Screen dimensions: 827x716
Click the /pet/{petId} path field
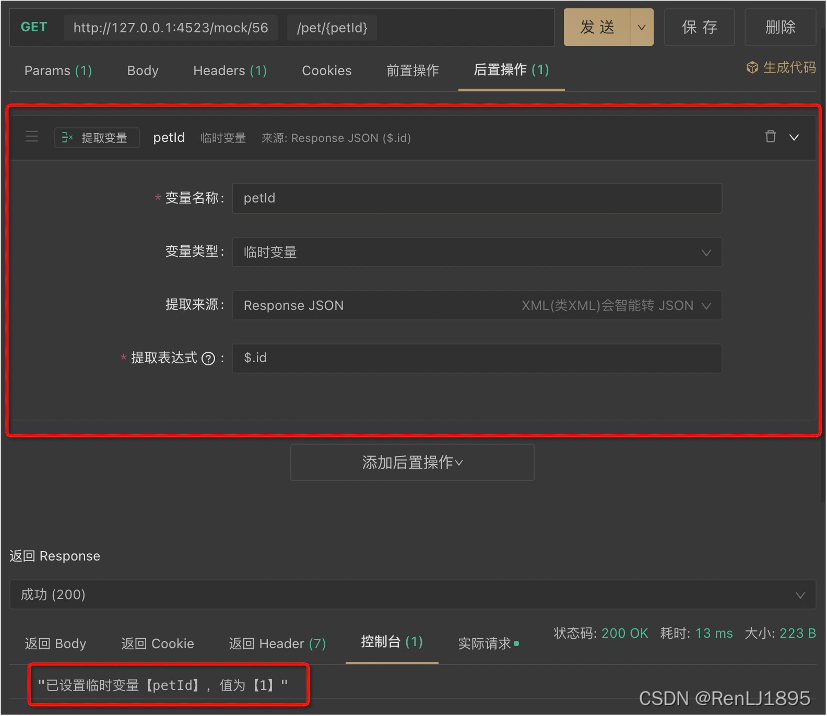point(332,27)
